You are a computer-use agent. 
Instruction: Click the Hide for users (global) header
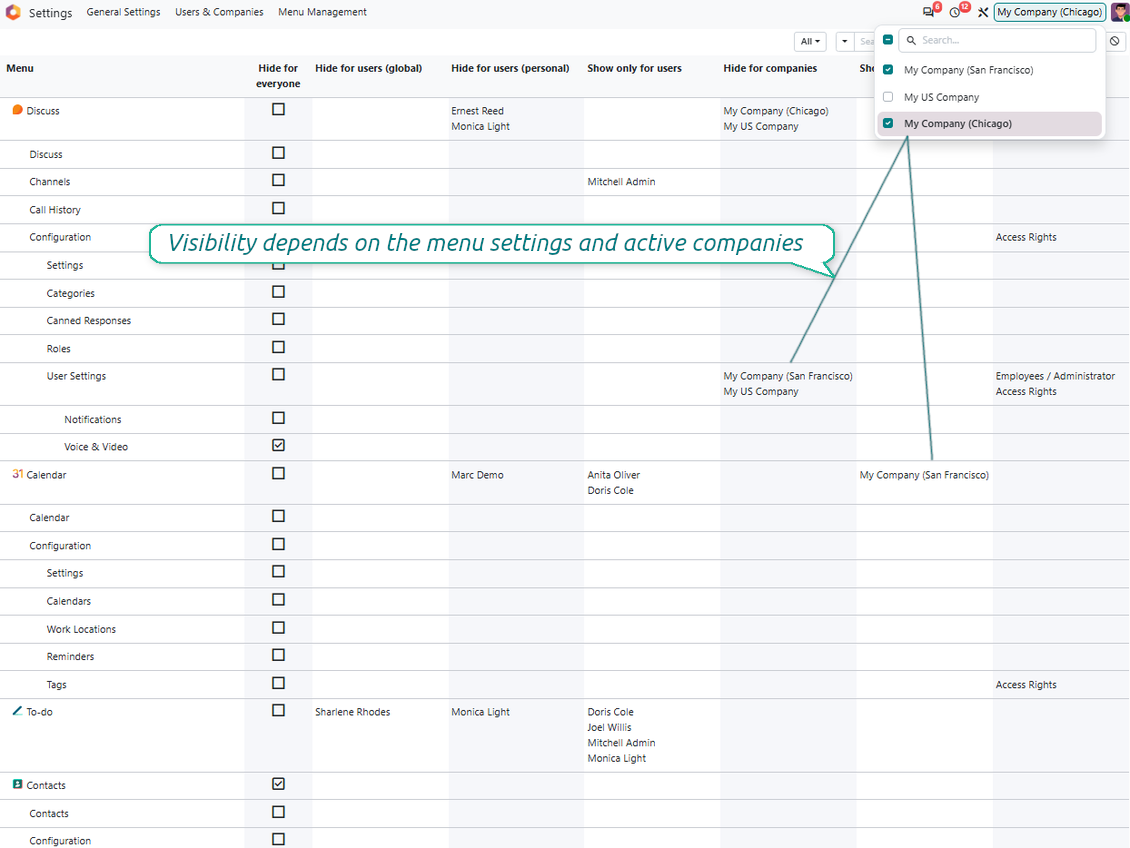click(368, 68)
